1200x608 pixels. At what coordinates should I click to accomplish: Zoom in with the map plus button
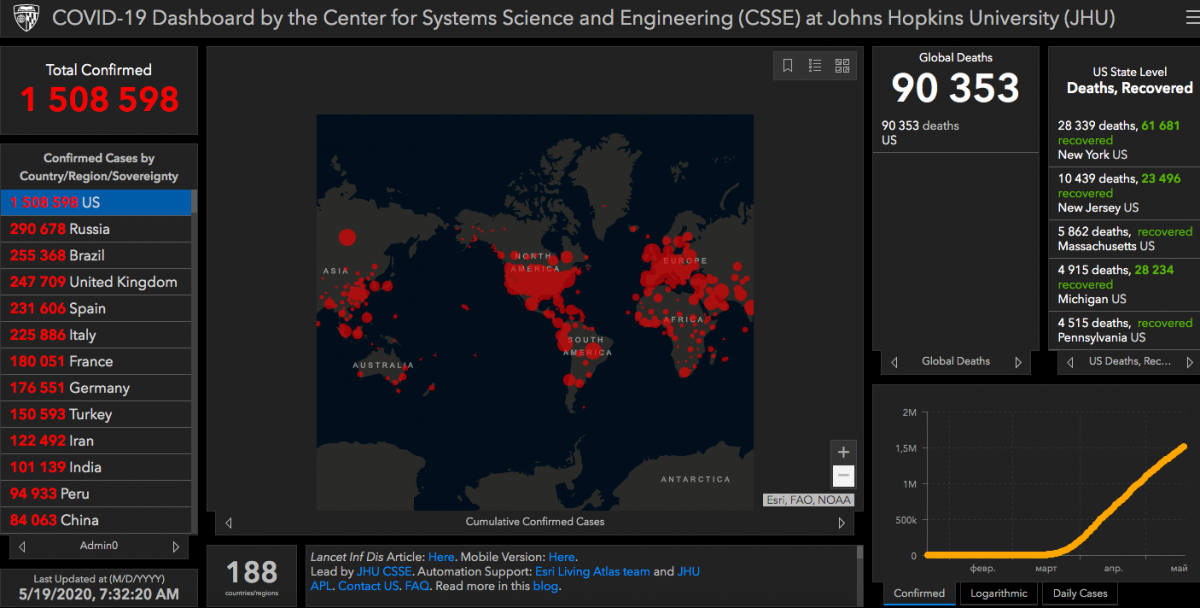coord(843,452)
